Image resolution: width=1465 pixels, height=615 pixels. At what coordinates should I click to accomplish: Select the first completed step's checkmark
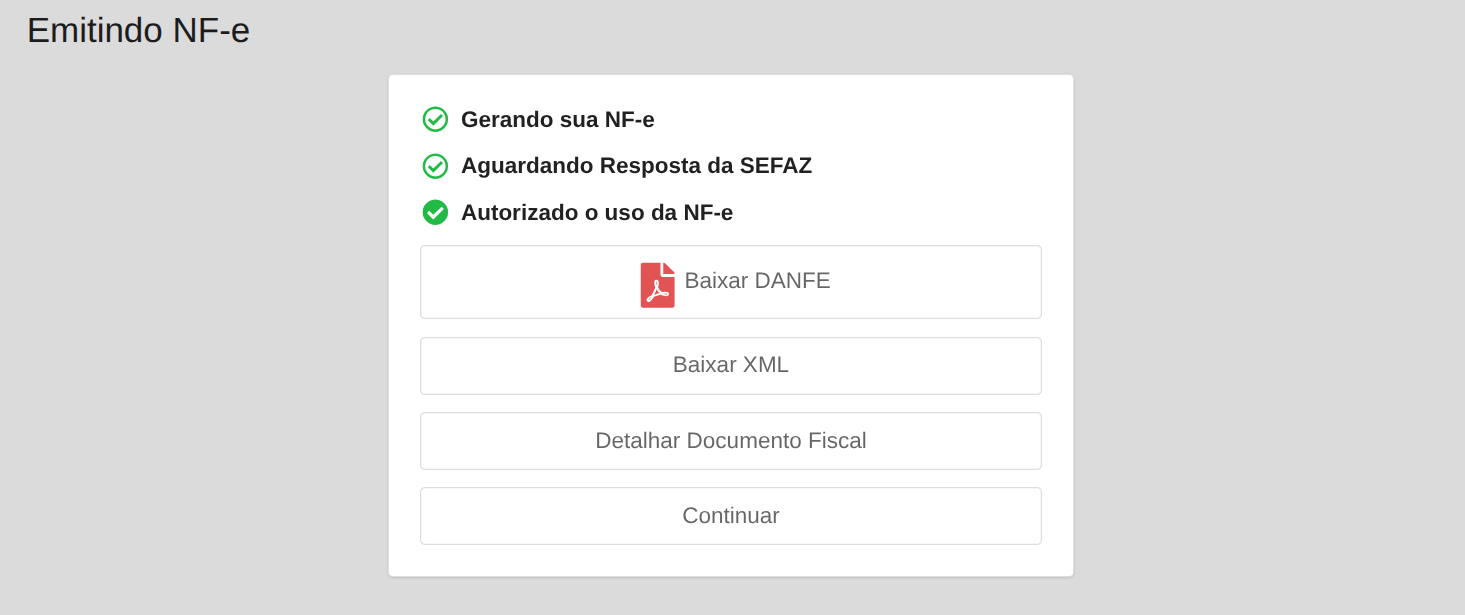click(x=435, y=120)
